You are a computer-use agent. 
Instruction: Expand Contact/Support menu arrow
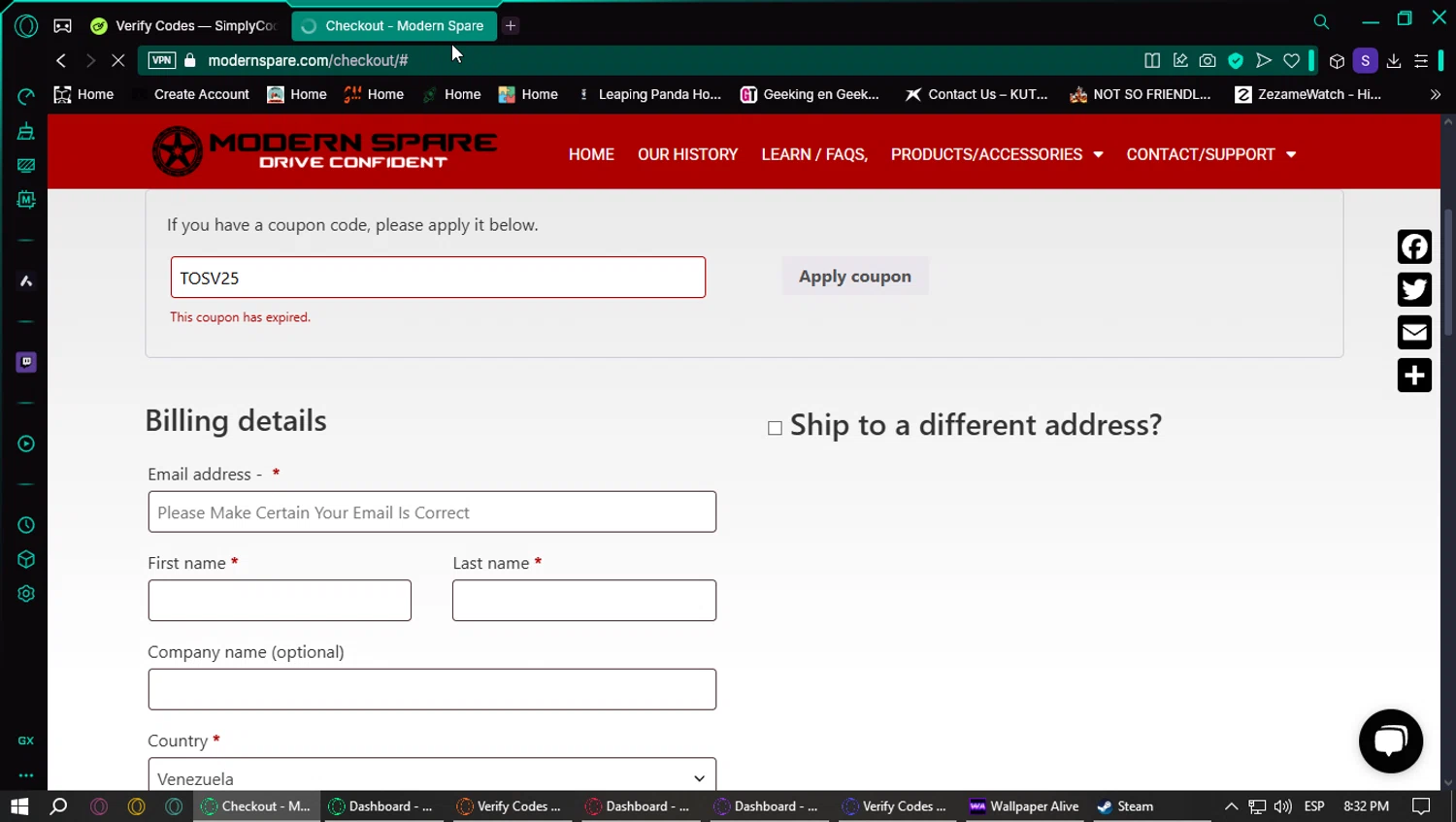click(x=1291, y=154)
